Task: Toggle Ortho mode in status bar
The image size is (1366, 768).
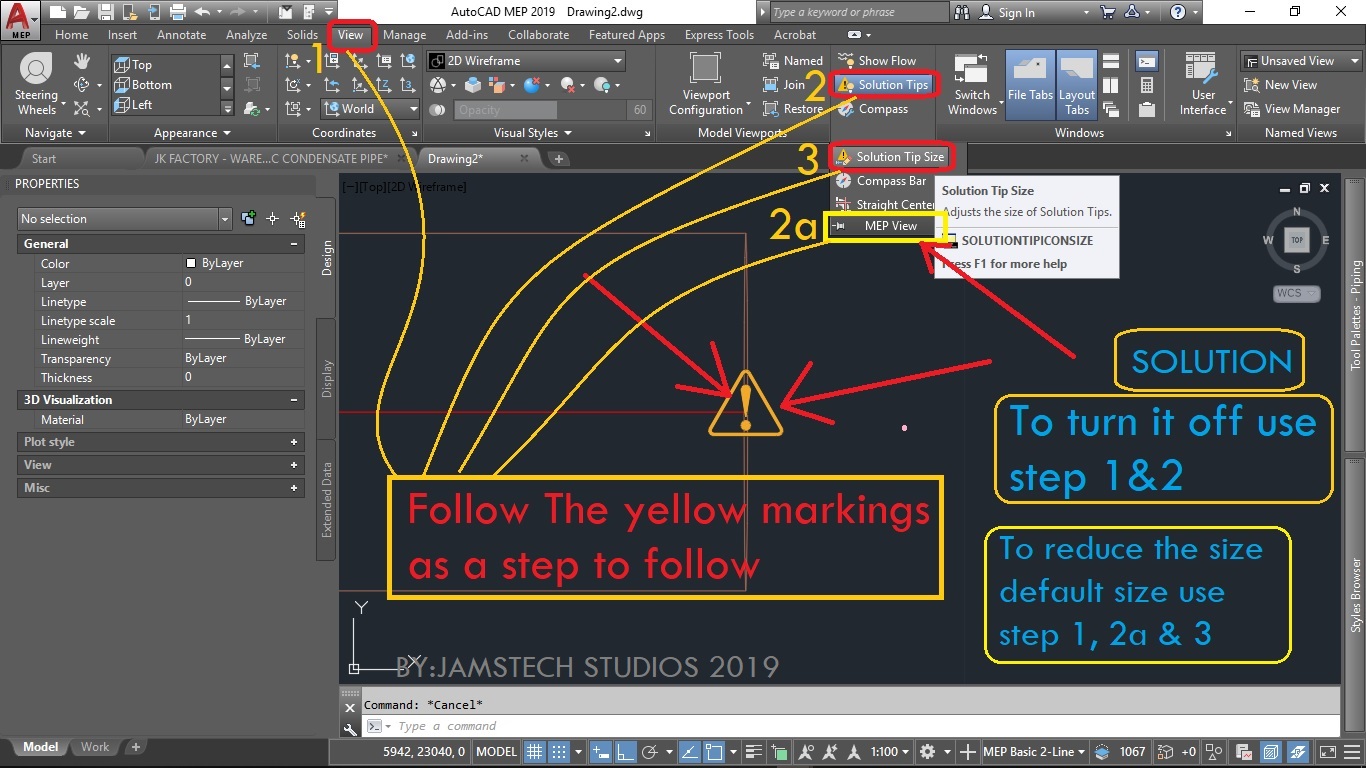Action: click(x=627, y=752)
